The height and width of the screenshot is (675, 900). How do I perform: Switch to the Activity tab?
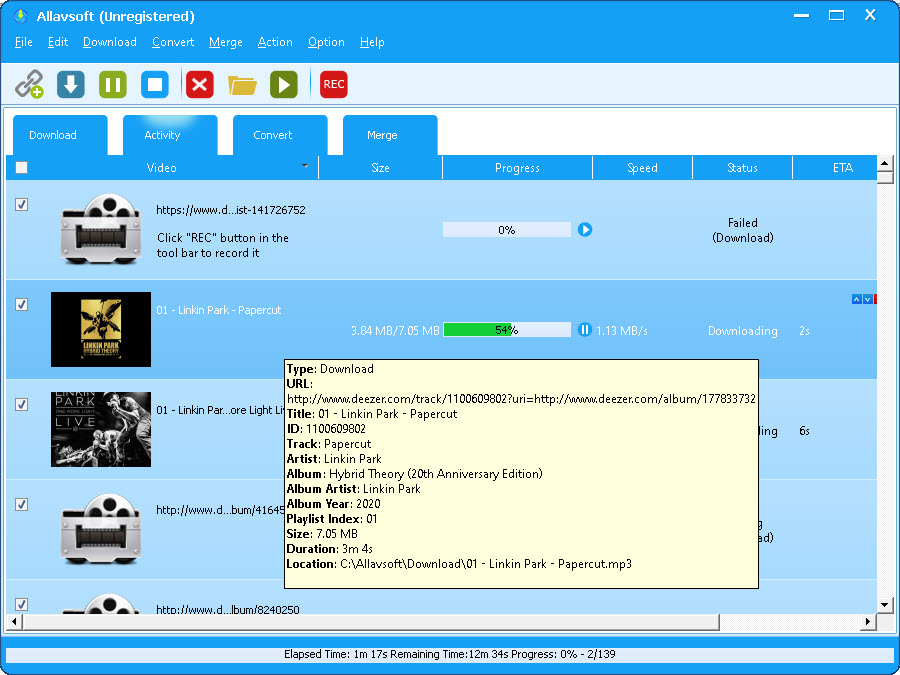point(170,135)
